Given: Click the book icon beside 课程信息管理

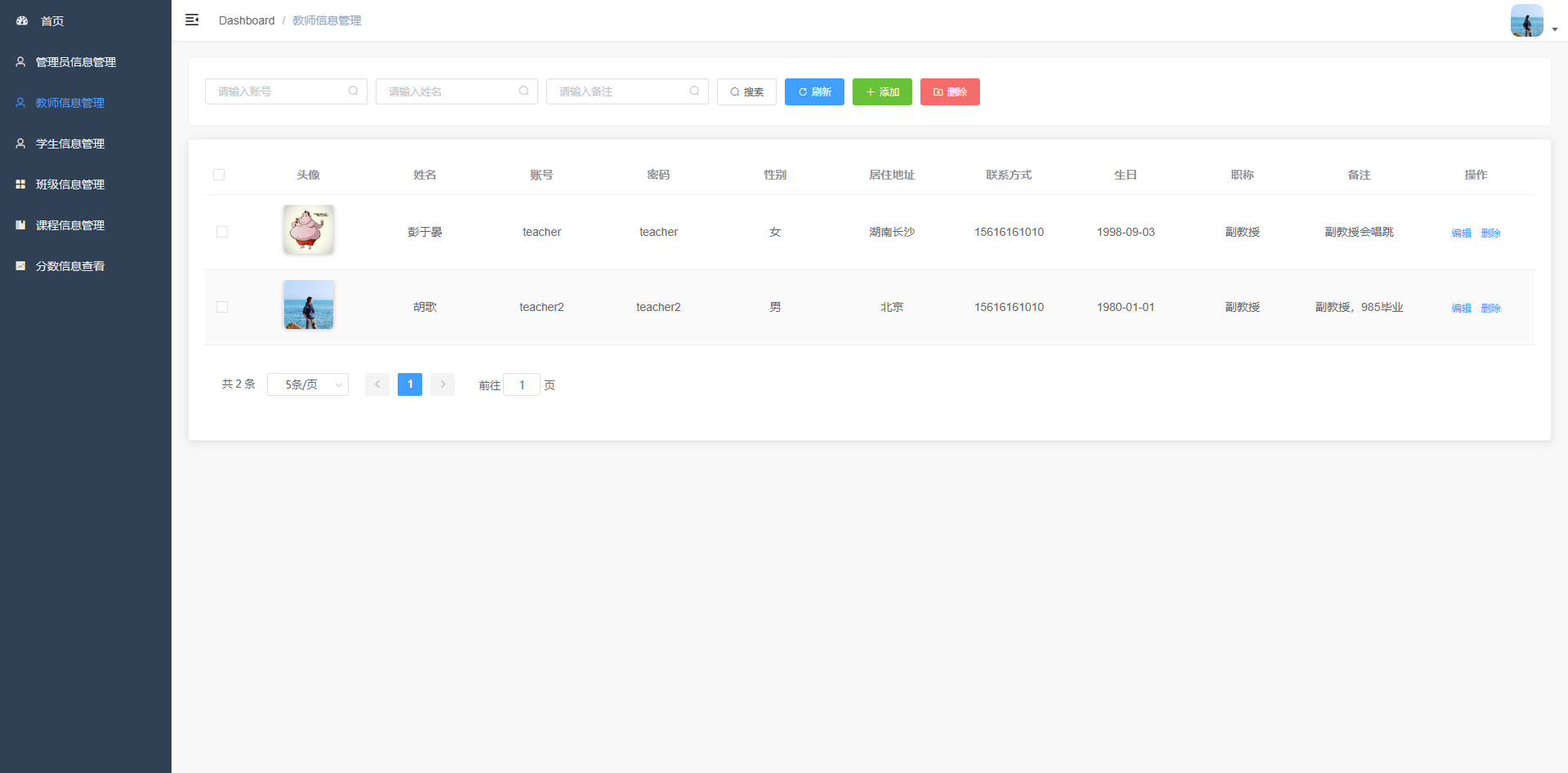Looking at the screenshot, I should point(20,225).
